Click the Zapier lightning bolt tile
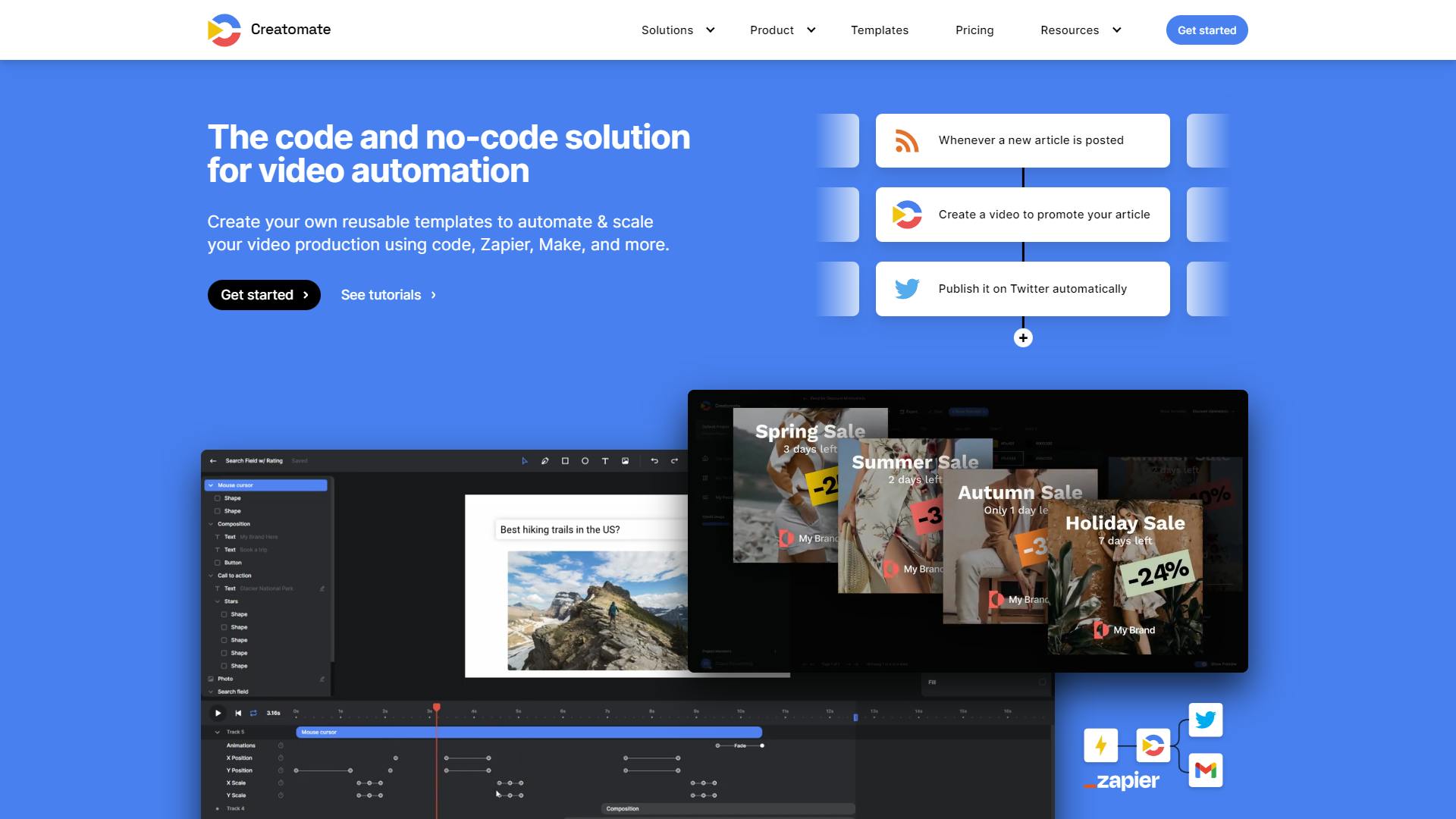Screen dimensions: 1456x819 (x=1100, y=745)
